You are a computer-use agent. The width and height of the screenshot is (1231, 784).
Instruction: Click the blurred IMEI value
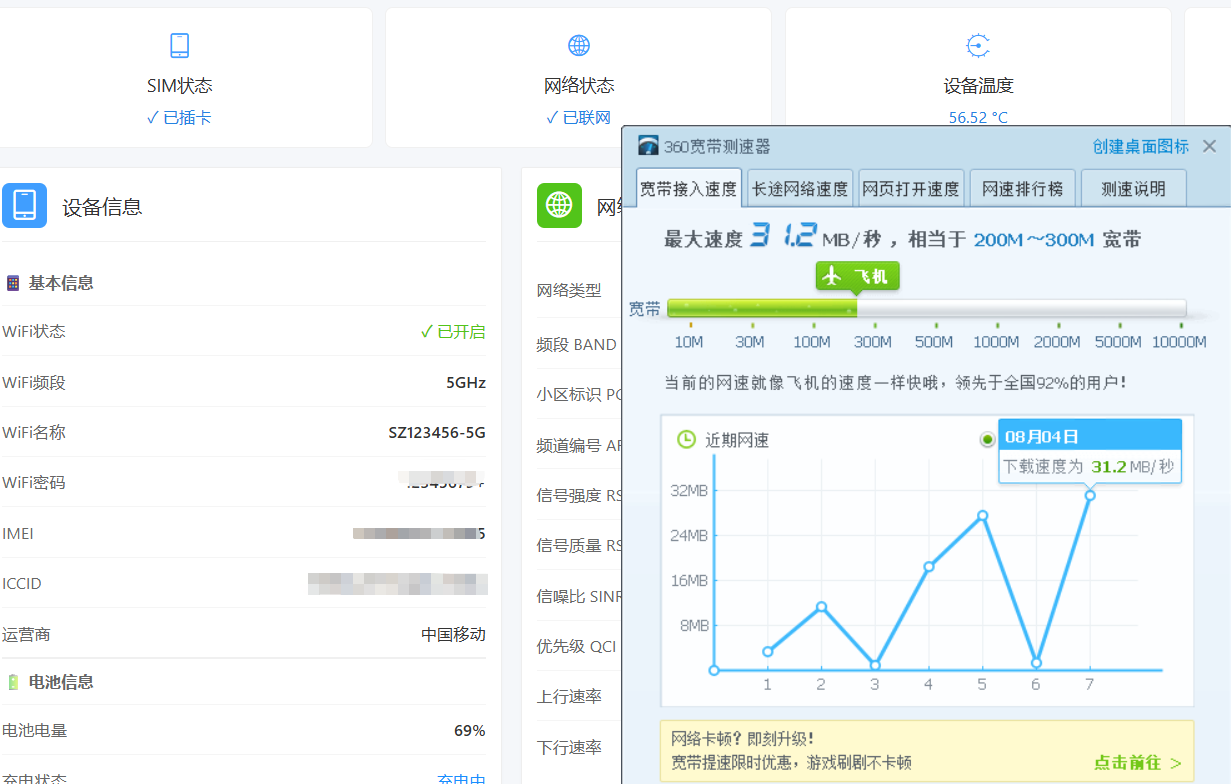[x=419, y=533]
